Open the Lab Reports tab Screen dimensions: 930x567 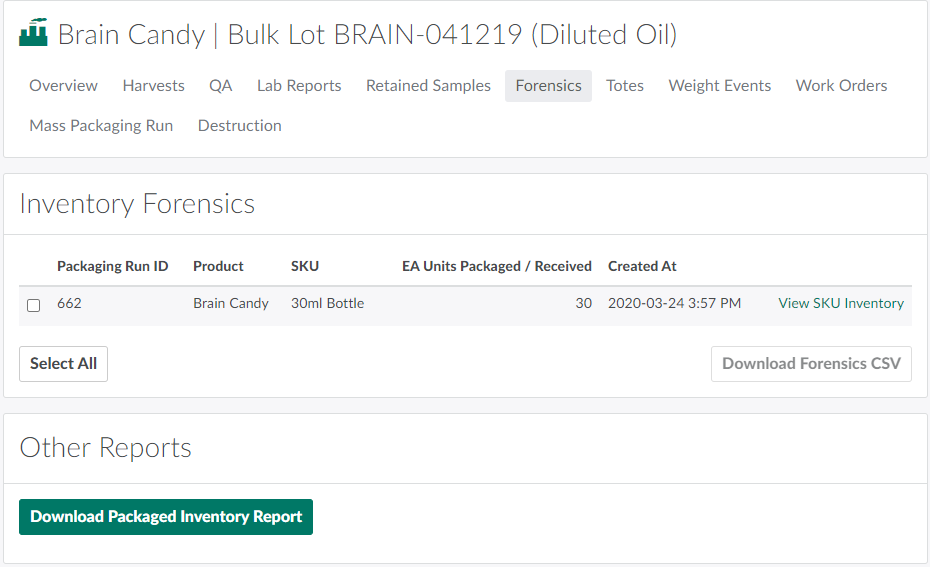coord(299,86)
